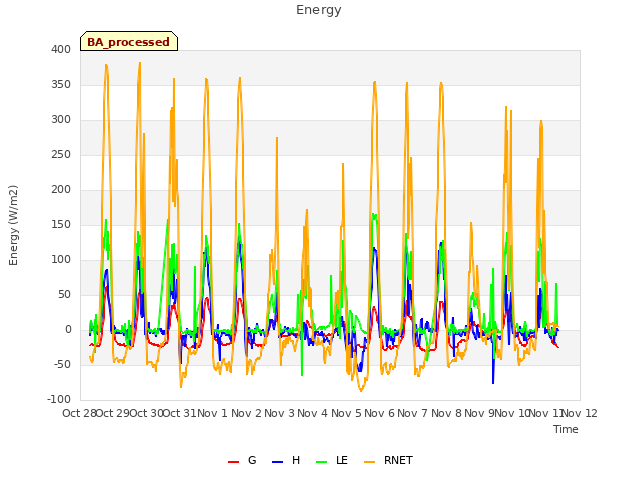This screenshot has width=640, height=480.
Task: Click the Energy (W/m2) y-axis label
Action: (x=13, y=225)
